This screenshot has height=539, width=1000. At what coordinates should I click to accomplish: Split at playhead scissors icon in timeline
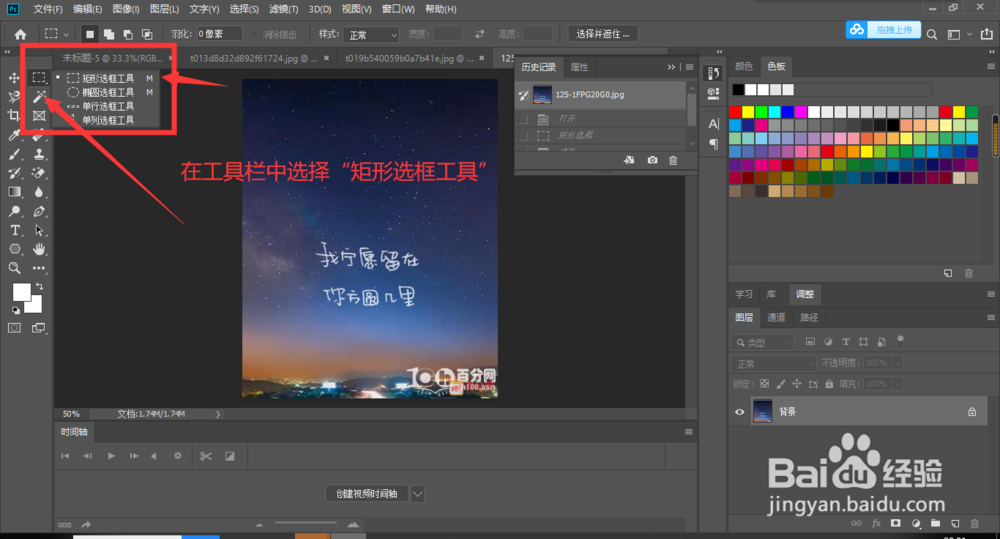(205, 456)
